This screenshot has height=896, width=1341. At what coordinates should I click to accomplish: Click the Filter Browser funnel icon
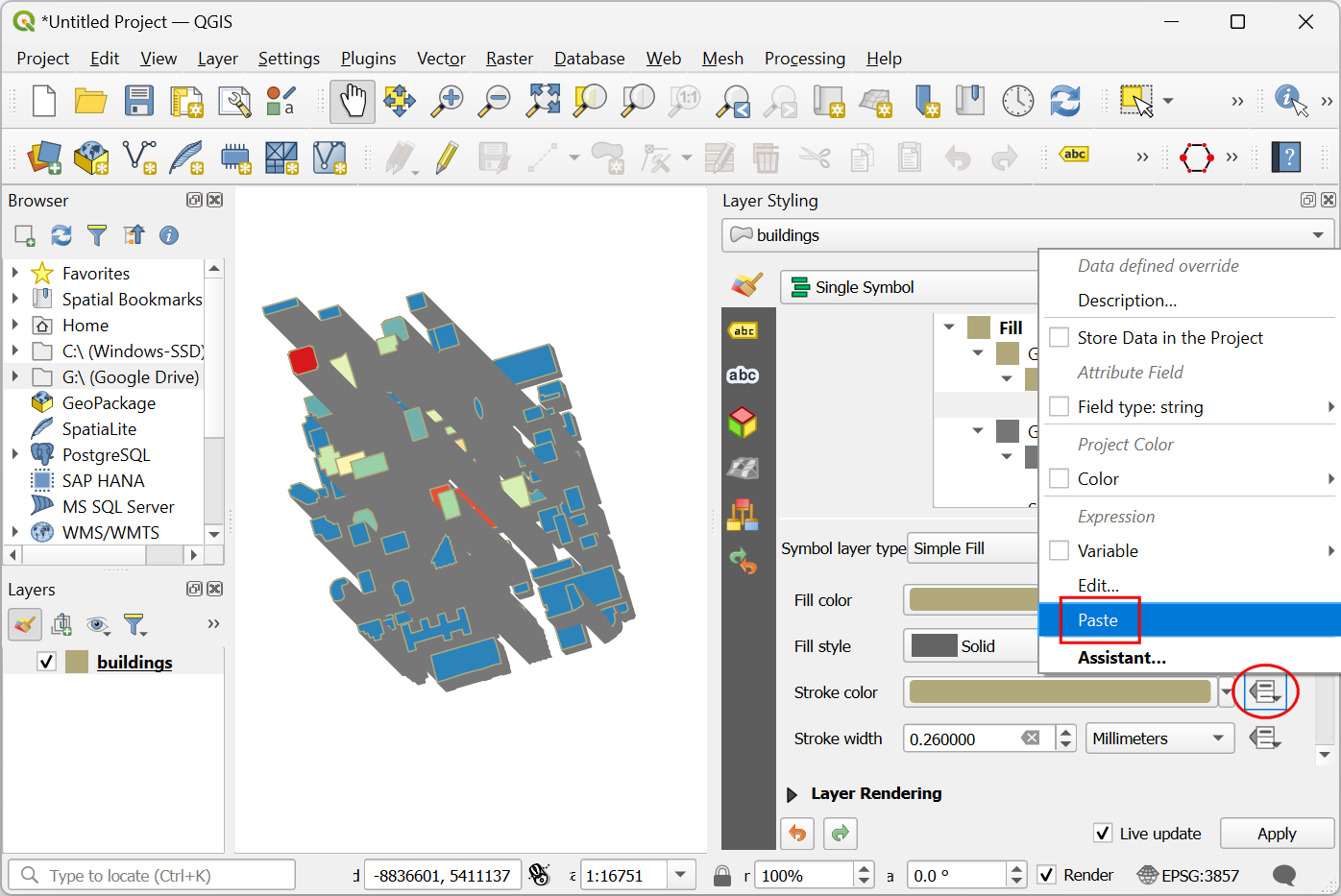pyautogui.click(x=97, y=235)
